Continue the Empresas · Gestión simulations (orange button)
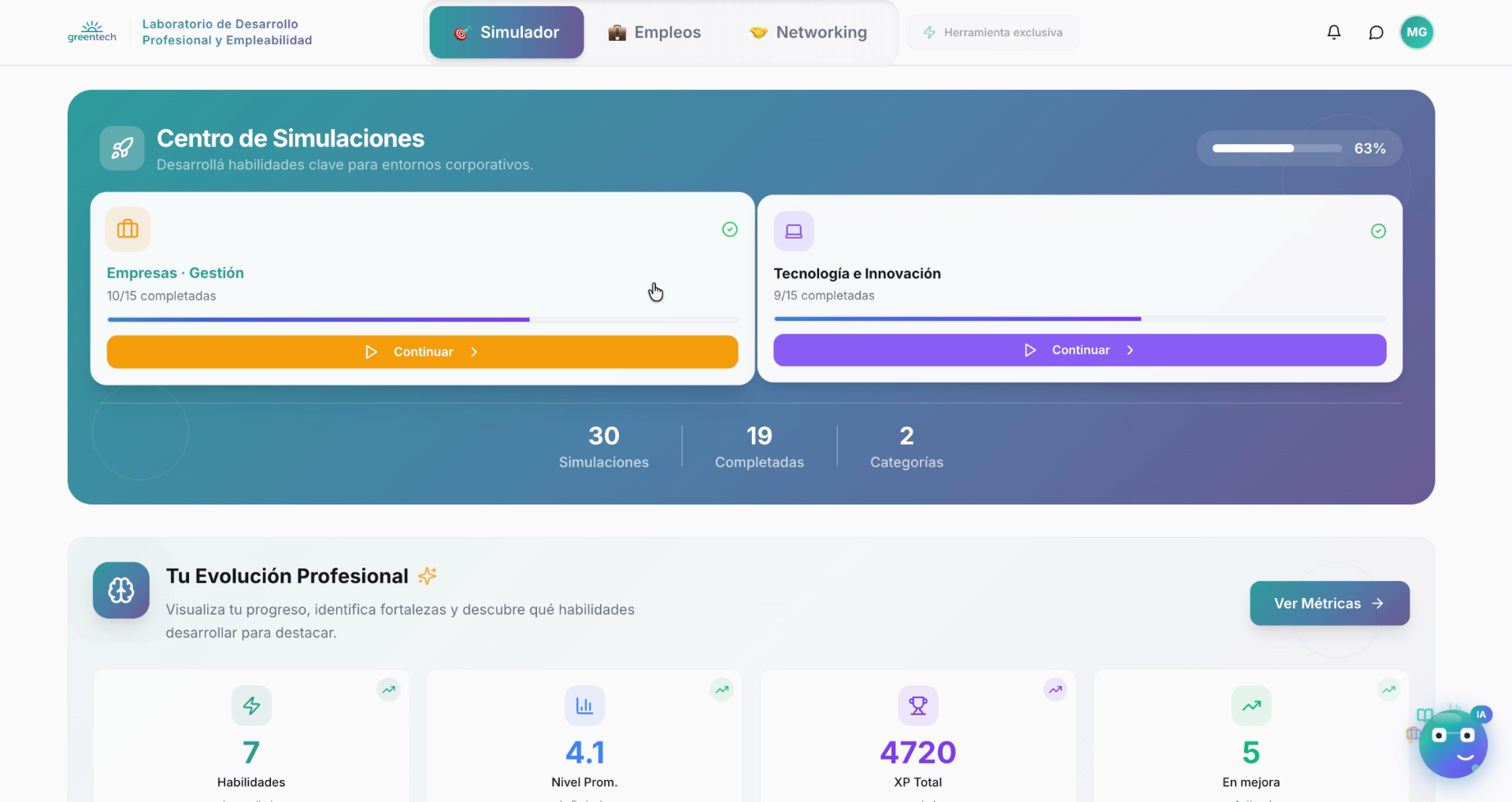The image size is (1512, 802). tap(422, 352)
